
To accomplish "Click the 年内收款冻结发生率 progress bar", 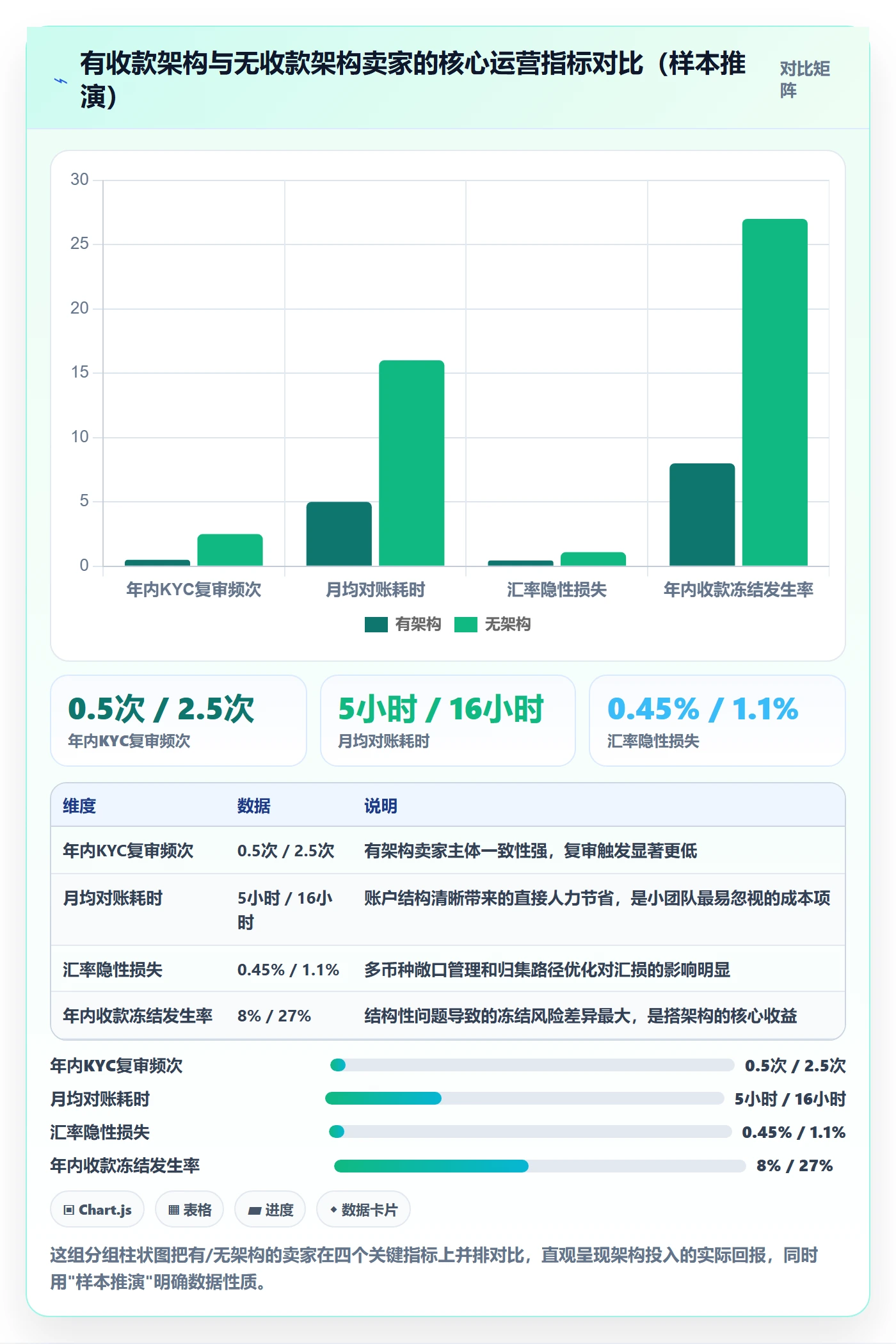I will coord(540,1165).
